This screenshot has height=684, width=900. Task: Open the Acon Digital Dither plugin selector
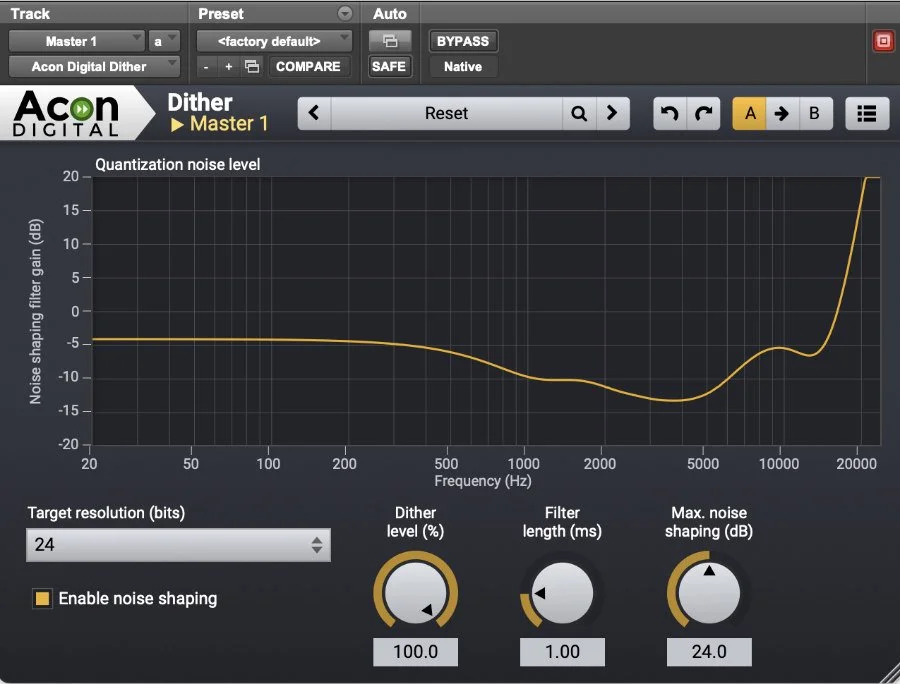(x=93, y=66)
